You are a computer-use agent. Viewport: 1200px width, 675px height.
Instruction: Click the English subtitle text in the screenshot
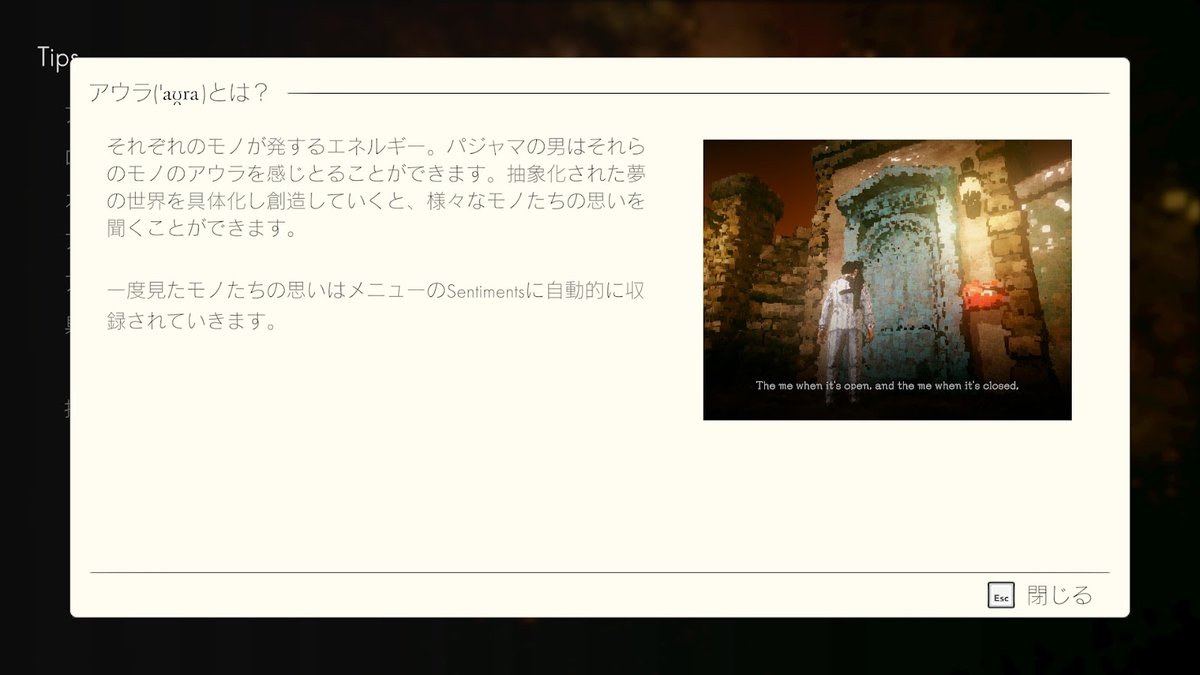pos(886,385)
